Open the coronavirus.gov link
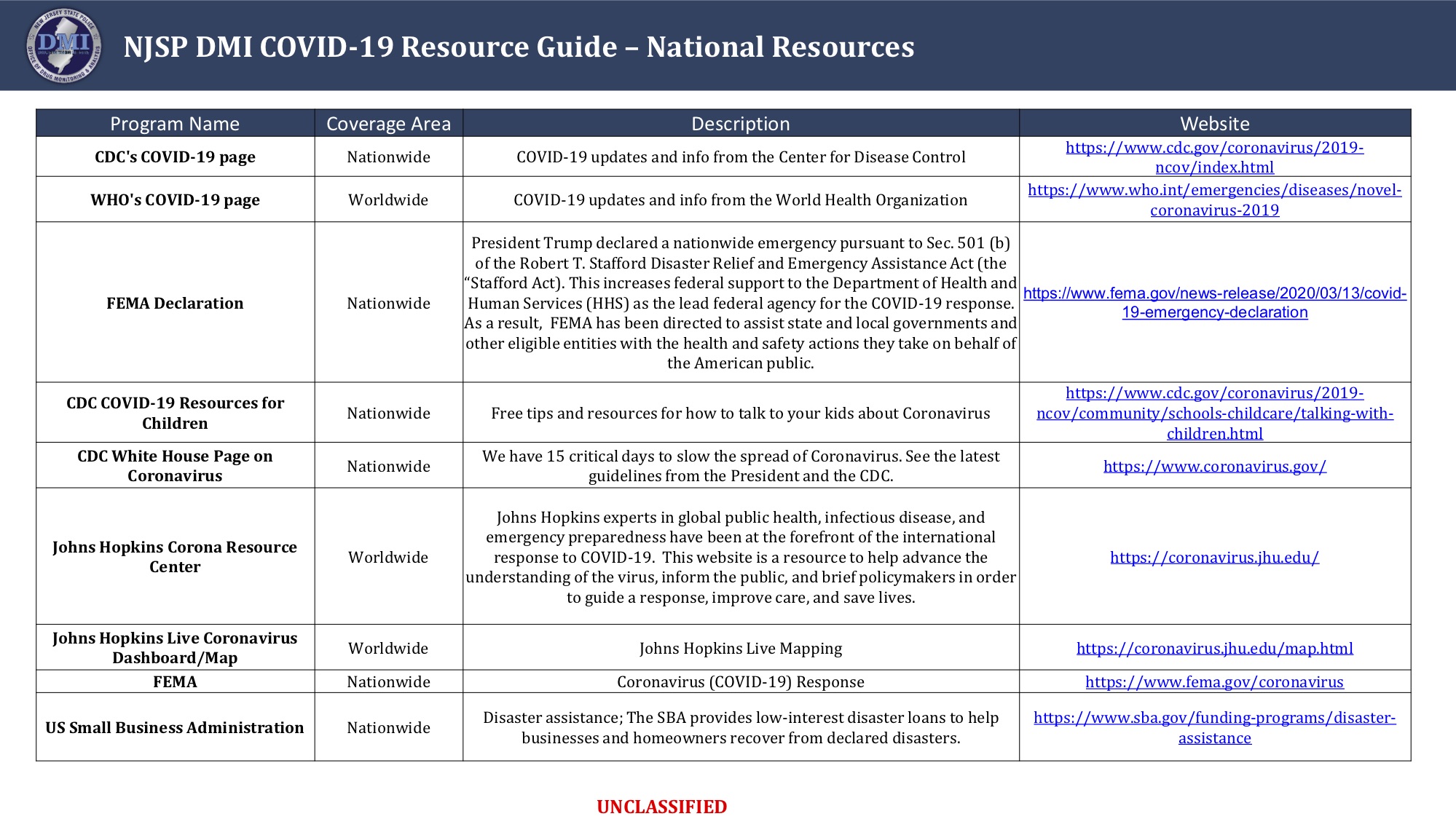1456x819 pixels. pos(1214,466)
